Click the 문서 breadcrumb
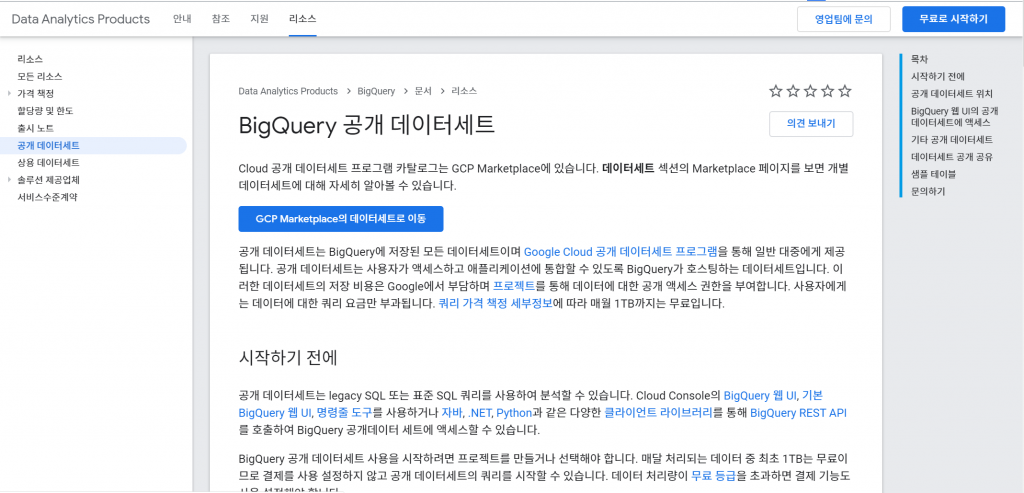The width and height of the screenshot is (1024, 493). tap(423, 91)
